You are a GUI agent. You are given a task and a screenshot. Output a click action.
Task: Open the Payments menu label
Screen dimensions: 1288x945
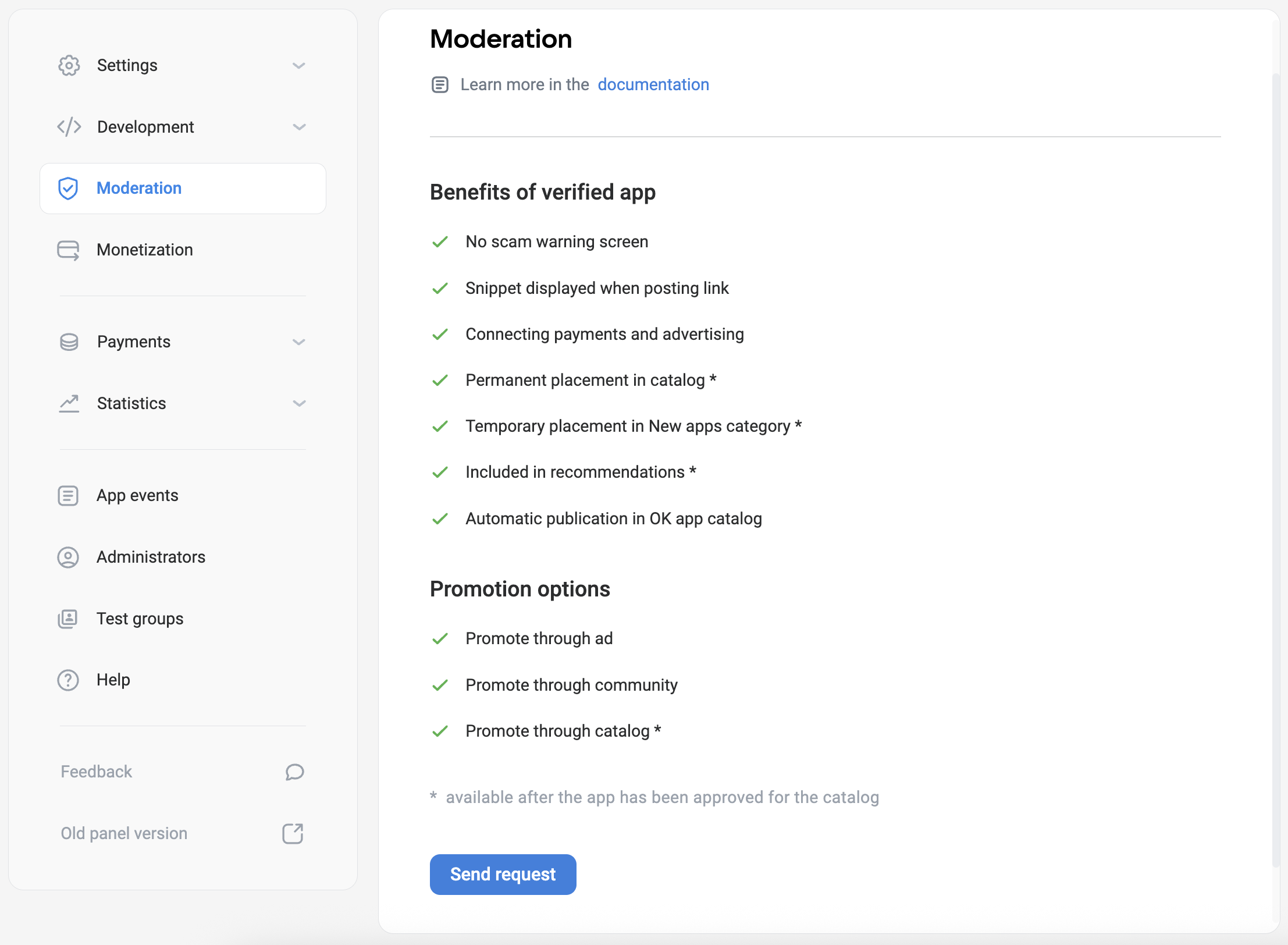tap(134, 342)
